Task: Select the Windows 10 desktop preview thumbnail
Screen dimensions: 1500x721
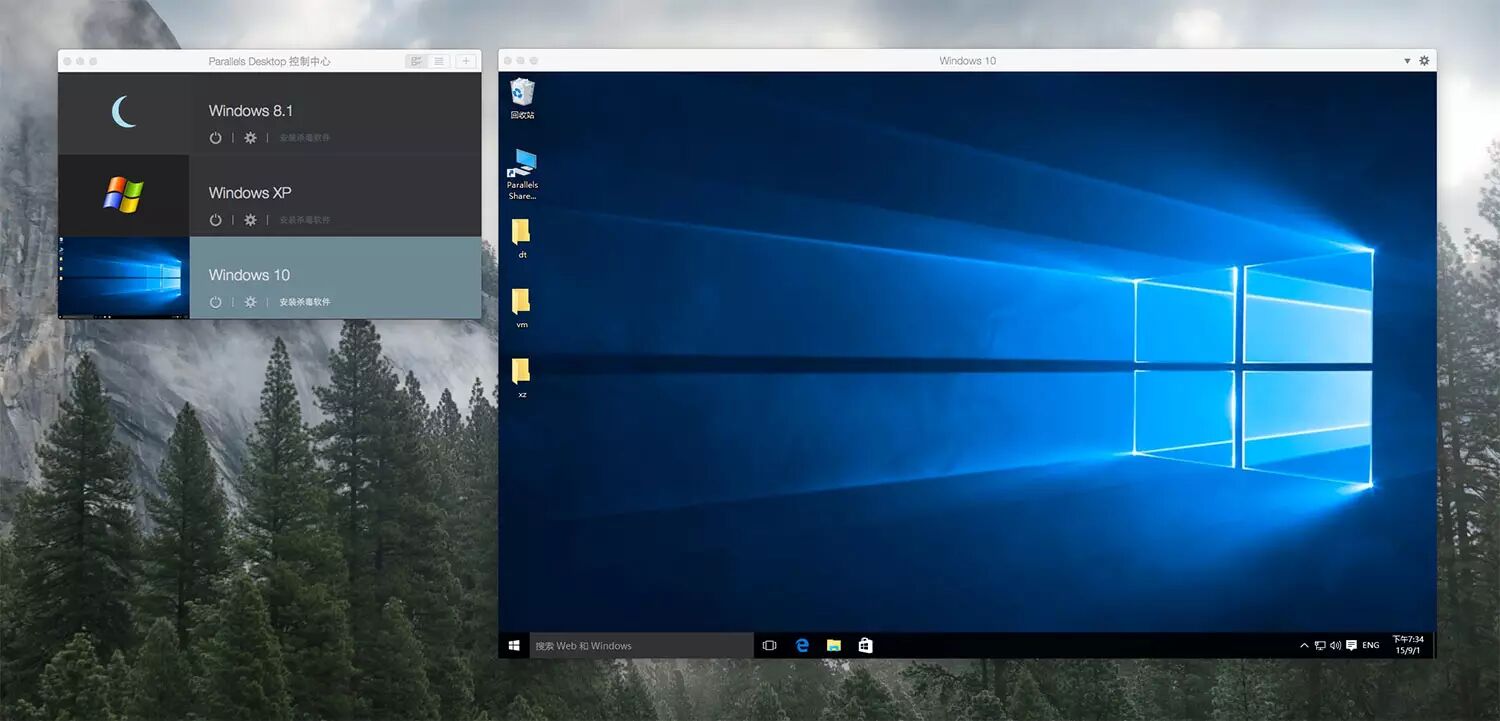Action: point(123,278)
